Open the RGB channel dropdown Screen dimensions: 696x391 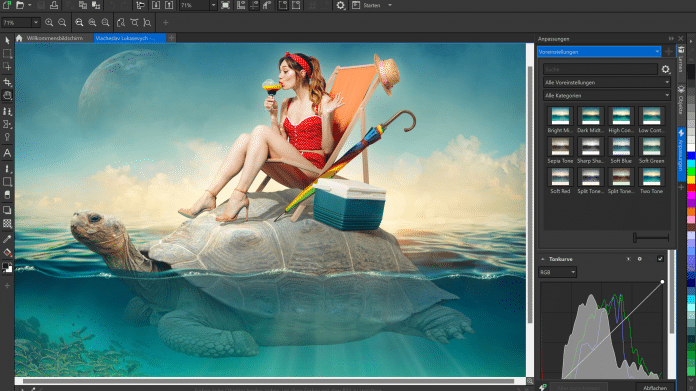click(558, 272)
